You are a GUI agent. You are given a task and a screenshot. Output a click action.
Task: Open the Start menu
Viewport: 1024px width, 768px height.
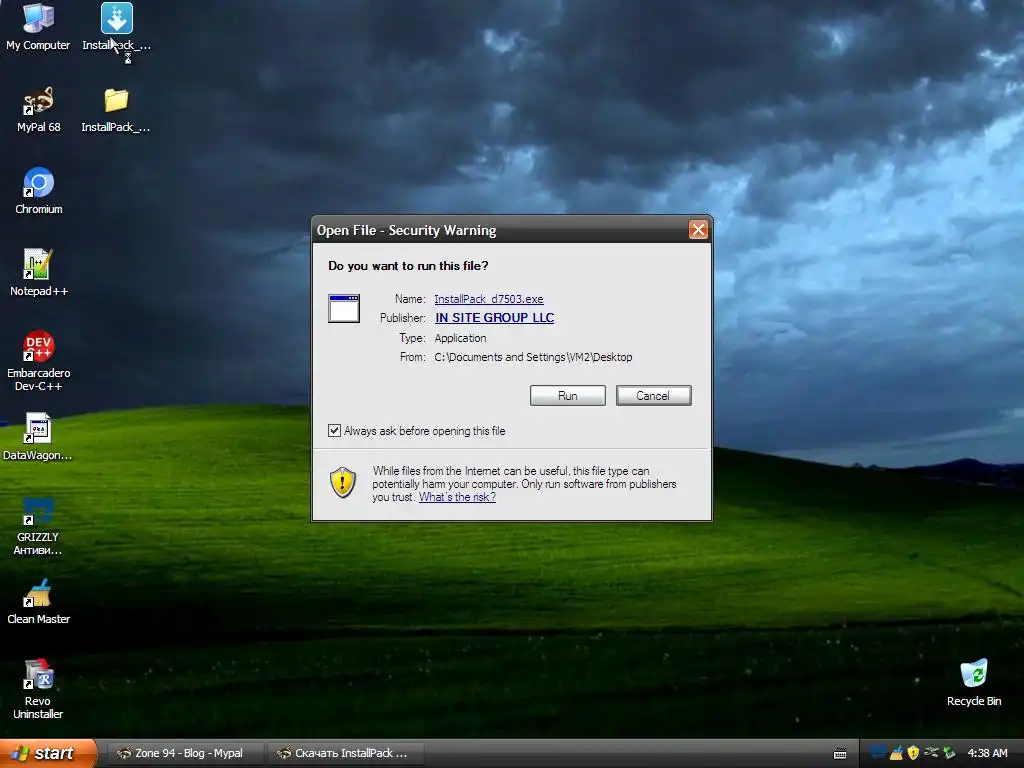[x=47, y=753]
